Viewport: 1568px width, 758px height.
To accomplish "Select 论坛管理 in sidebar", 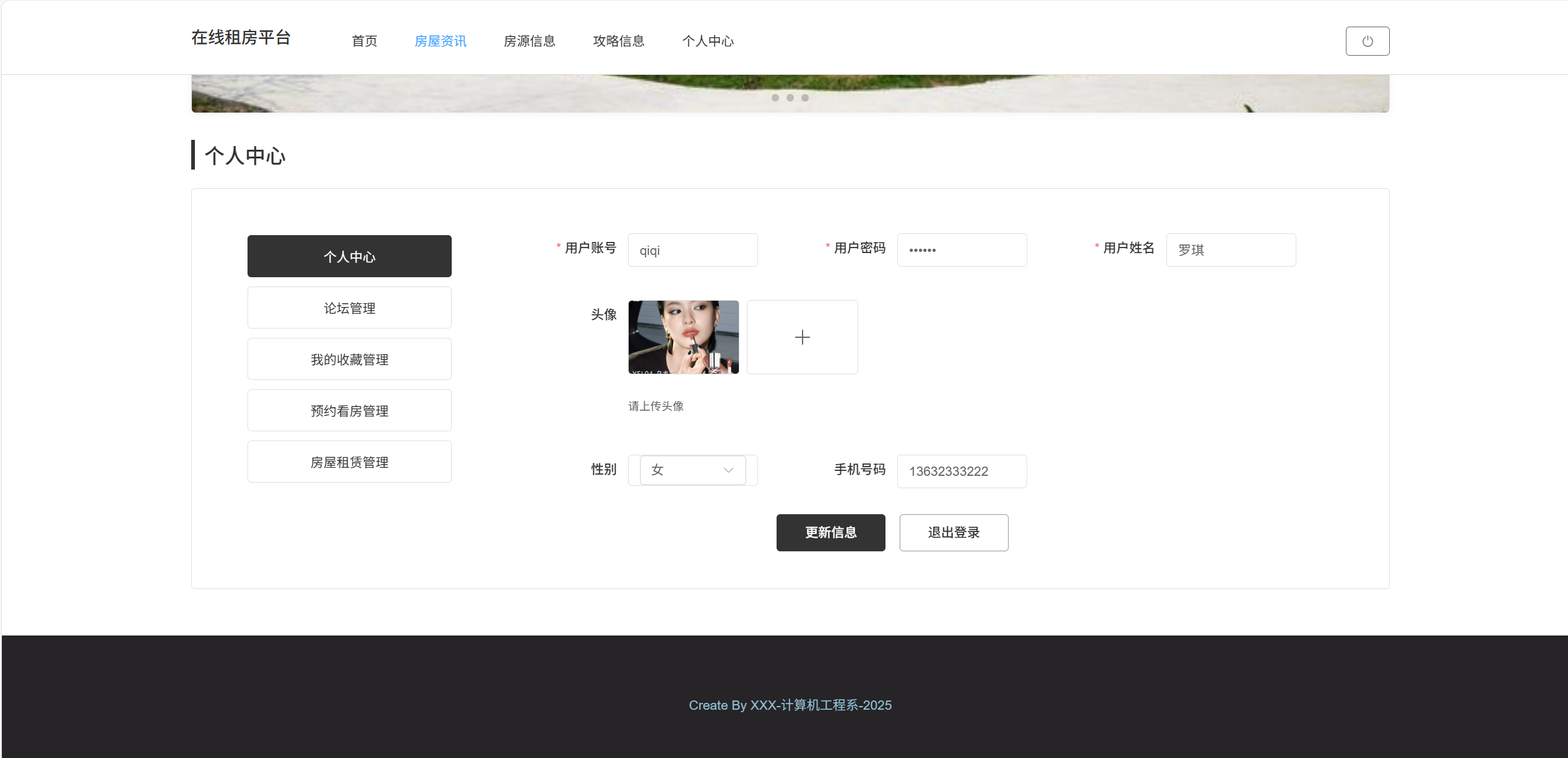I will pyautogui.click(x=349, y=308).
